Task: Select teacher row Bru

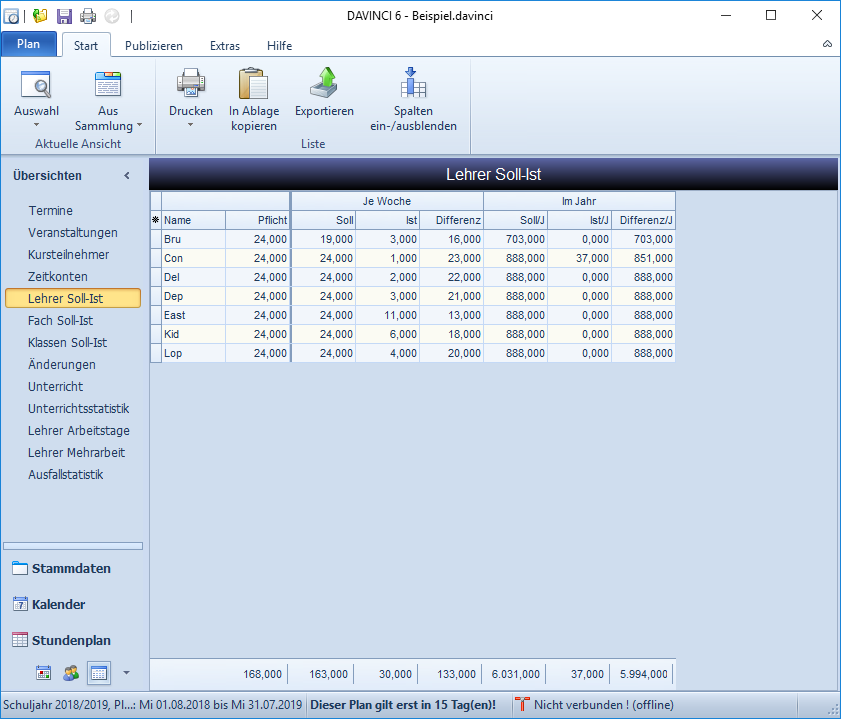Action: point(412,239)
